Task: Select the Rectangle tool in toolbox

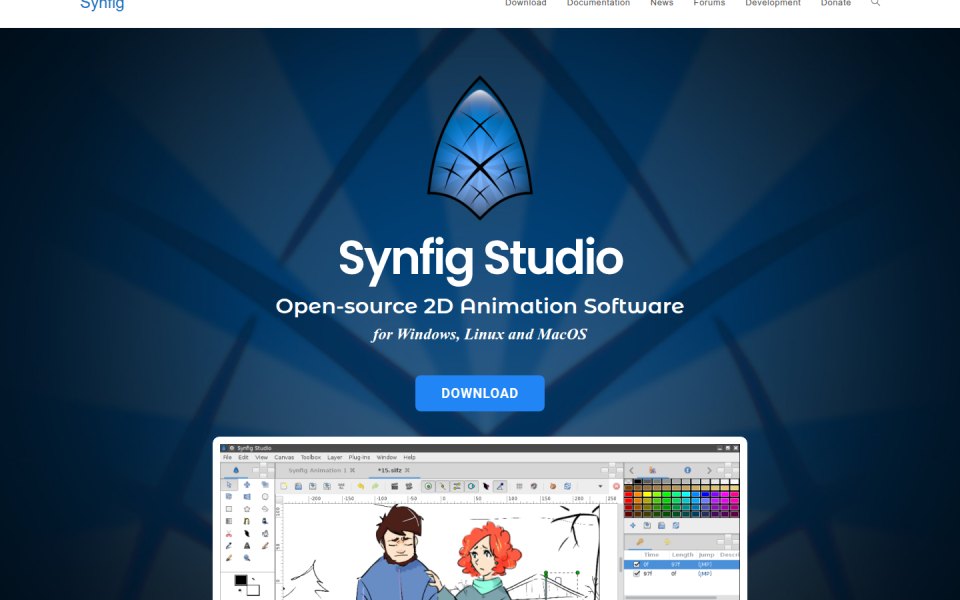Action: coord(229,509)
